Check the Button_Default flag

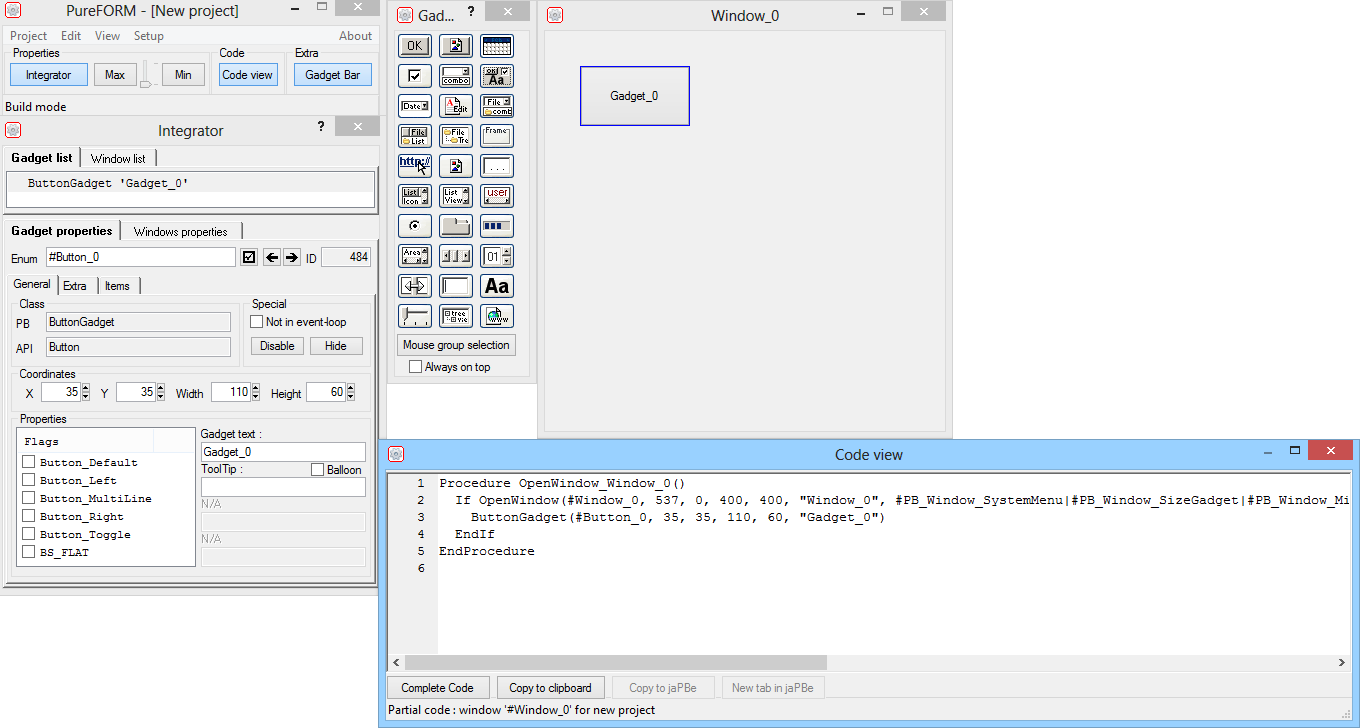pos(29,462)
